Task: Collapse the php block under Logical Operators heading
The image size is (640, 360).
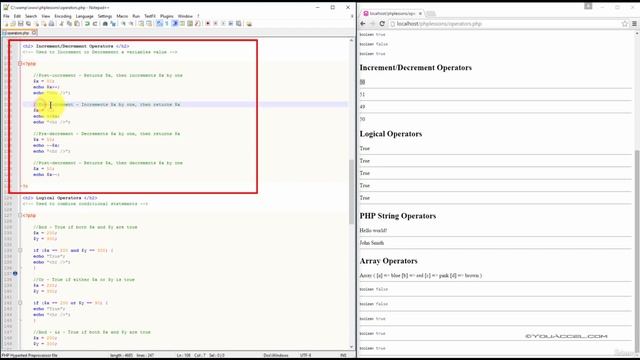Action: click(20, 215)
